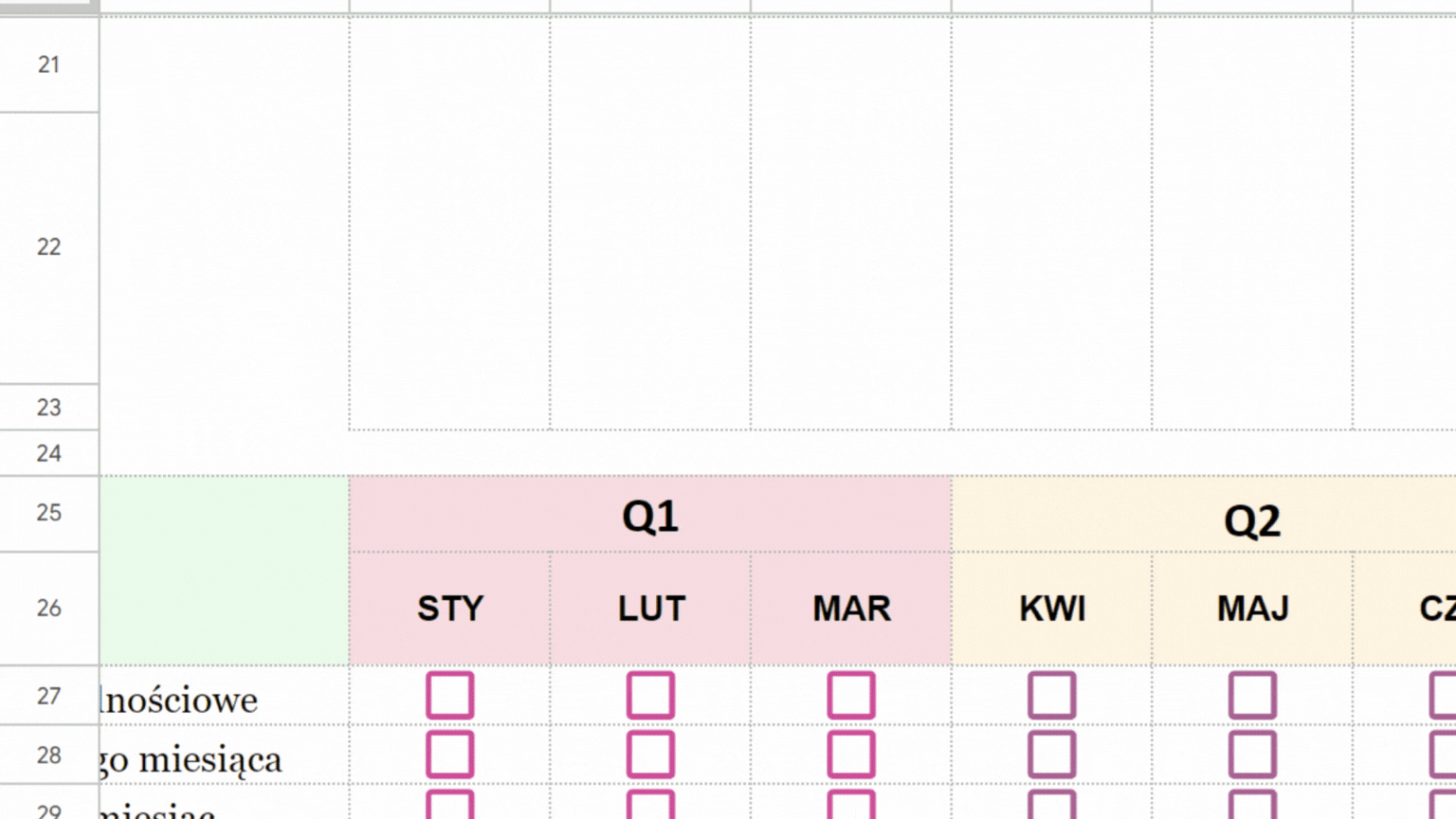1456x819 pixels.
Task: Tick the STY checkbox in row 27
Action: (449, 695)
